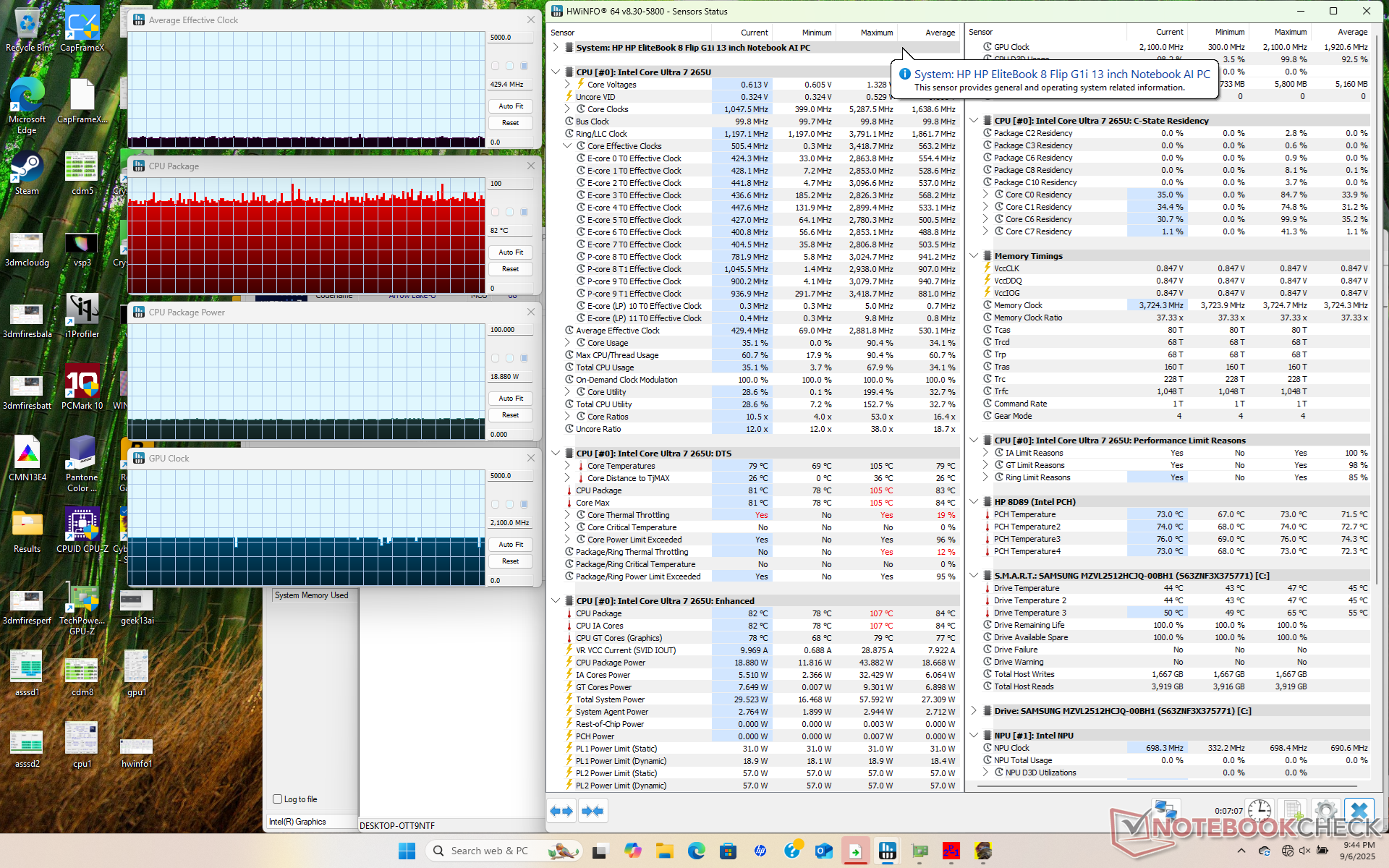Viewport: 1389px width, 868px height.
Task: Expand Core Temperatures row
Action: pos(567,466)
